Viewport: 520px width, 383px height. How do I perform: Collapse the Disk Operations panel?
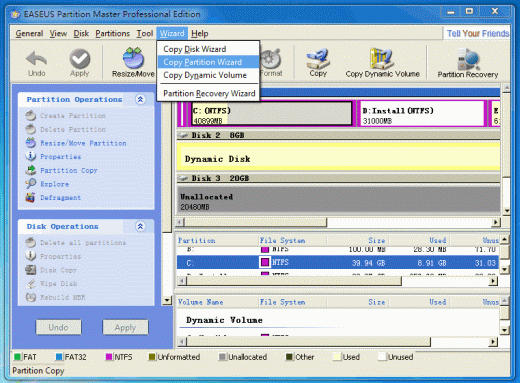pyautogui.click(x=140, y=226)
